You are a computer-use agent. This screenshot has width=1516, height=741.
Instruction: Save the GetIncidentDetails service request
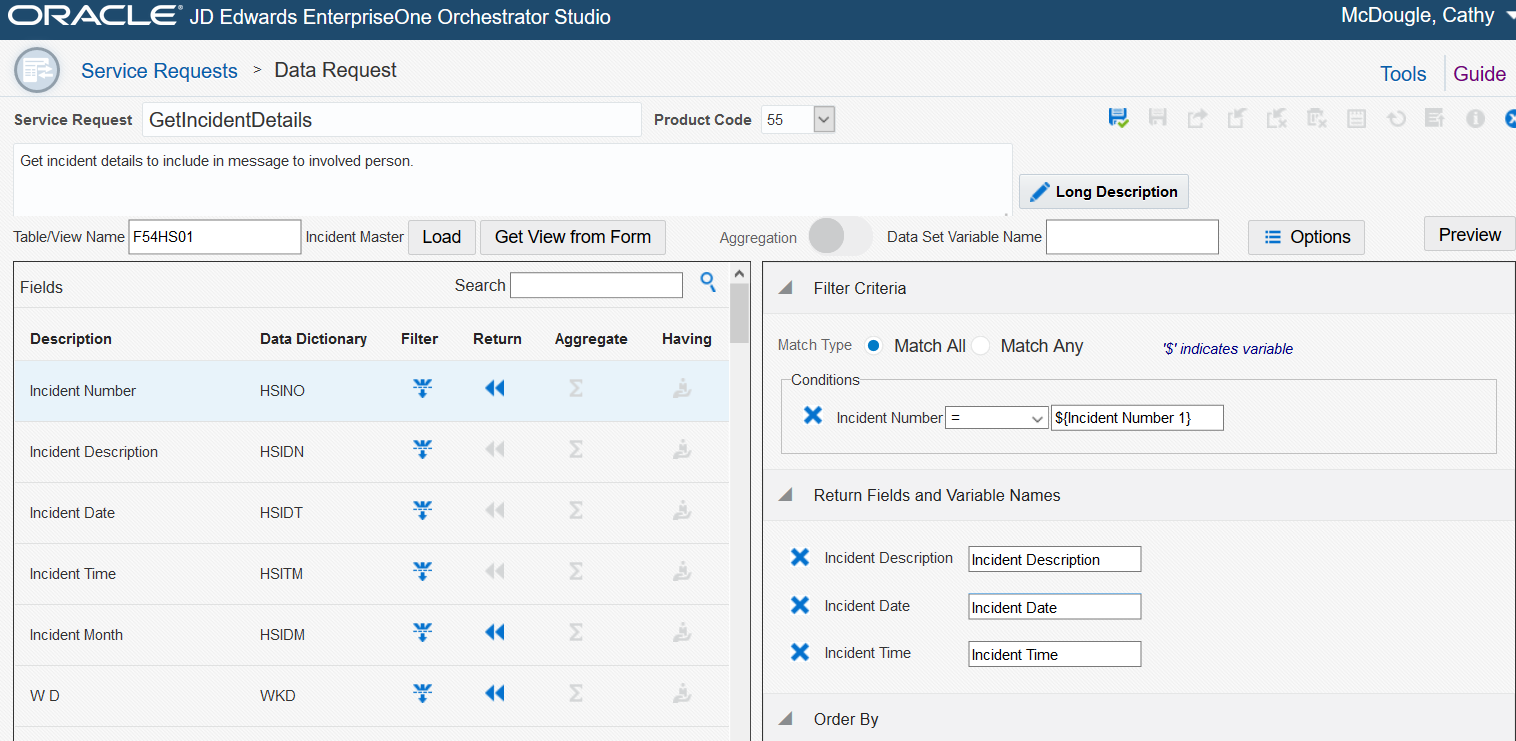(1118, 118)
